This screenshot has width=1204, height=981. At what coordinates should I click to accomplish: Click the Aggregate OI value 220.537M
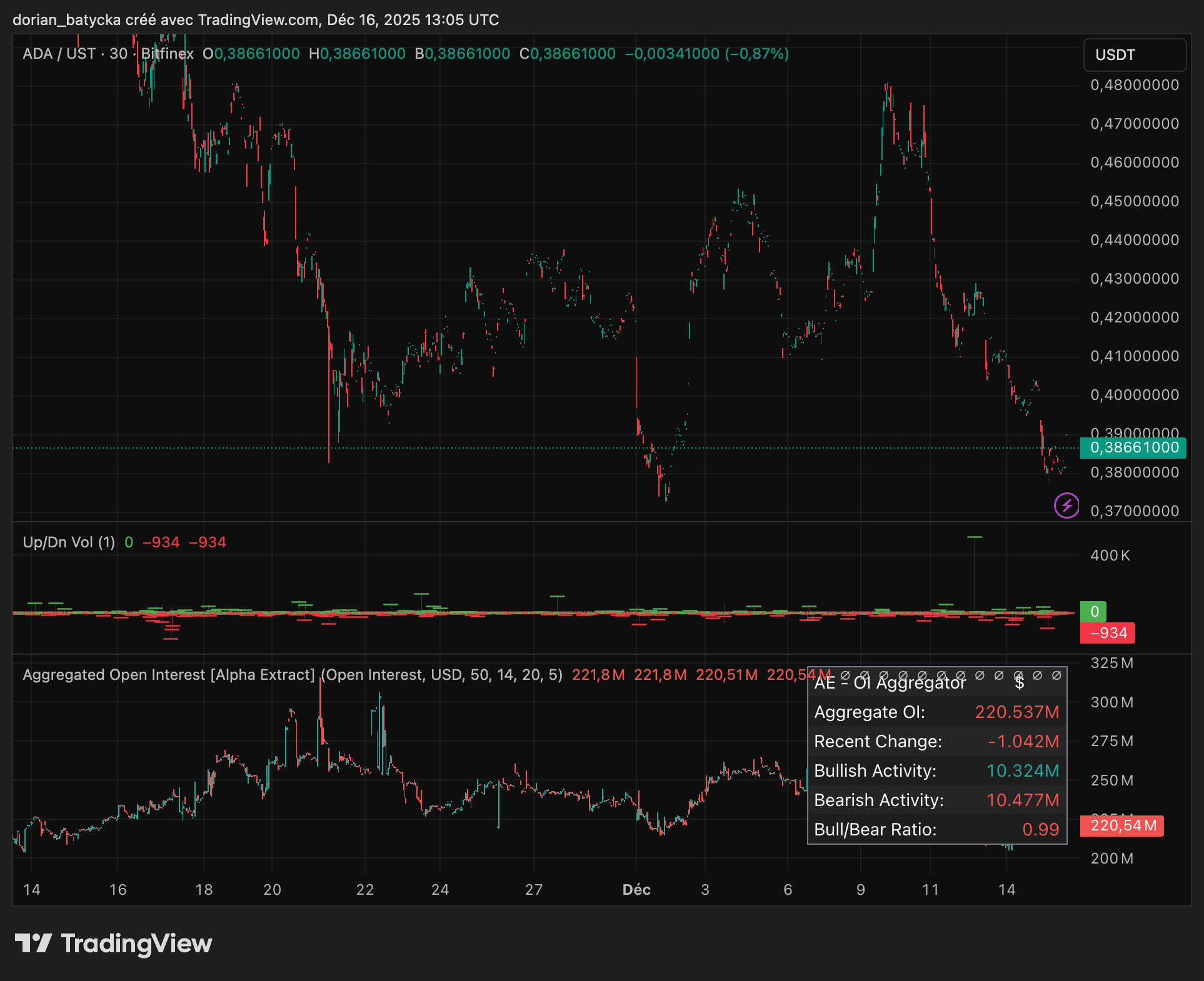[x=1016, y=712]
